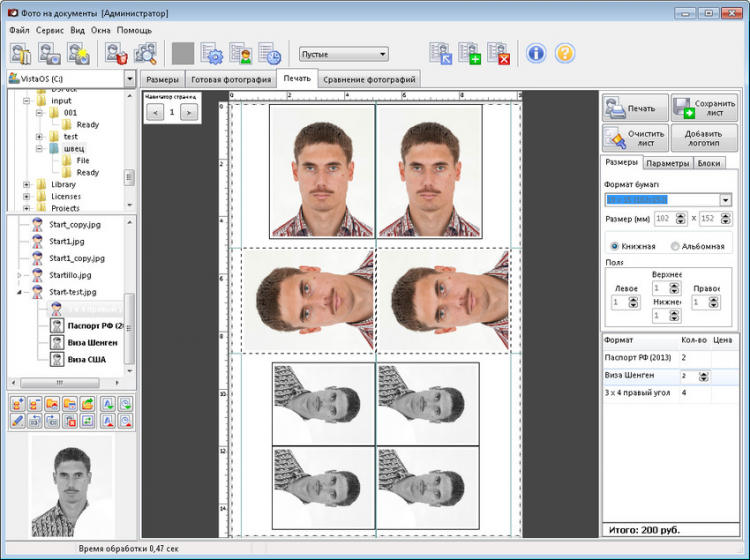Expand the Library folder in tree
750x560 pixels.
click(x=26, y=184)
